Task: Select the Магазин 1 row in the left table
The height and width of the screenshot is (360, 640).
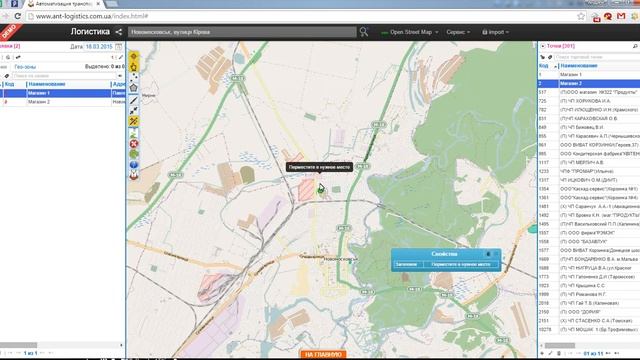Action: (x=62, y=93)
